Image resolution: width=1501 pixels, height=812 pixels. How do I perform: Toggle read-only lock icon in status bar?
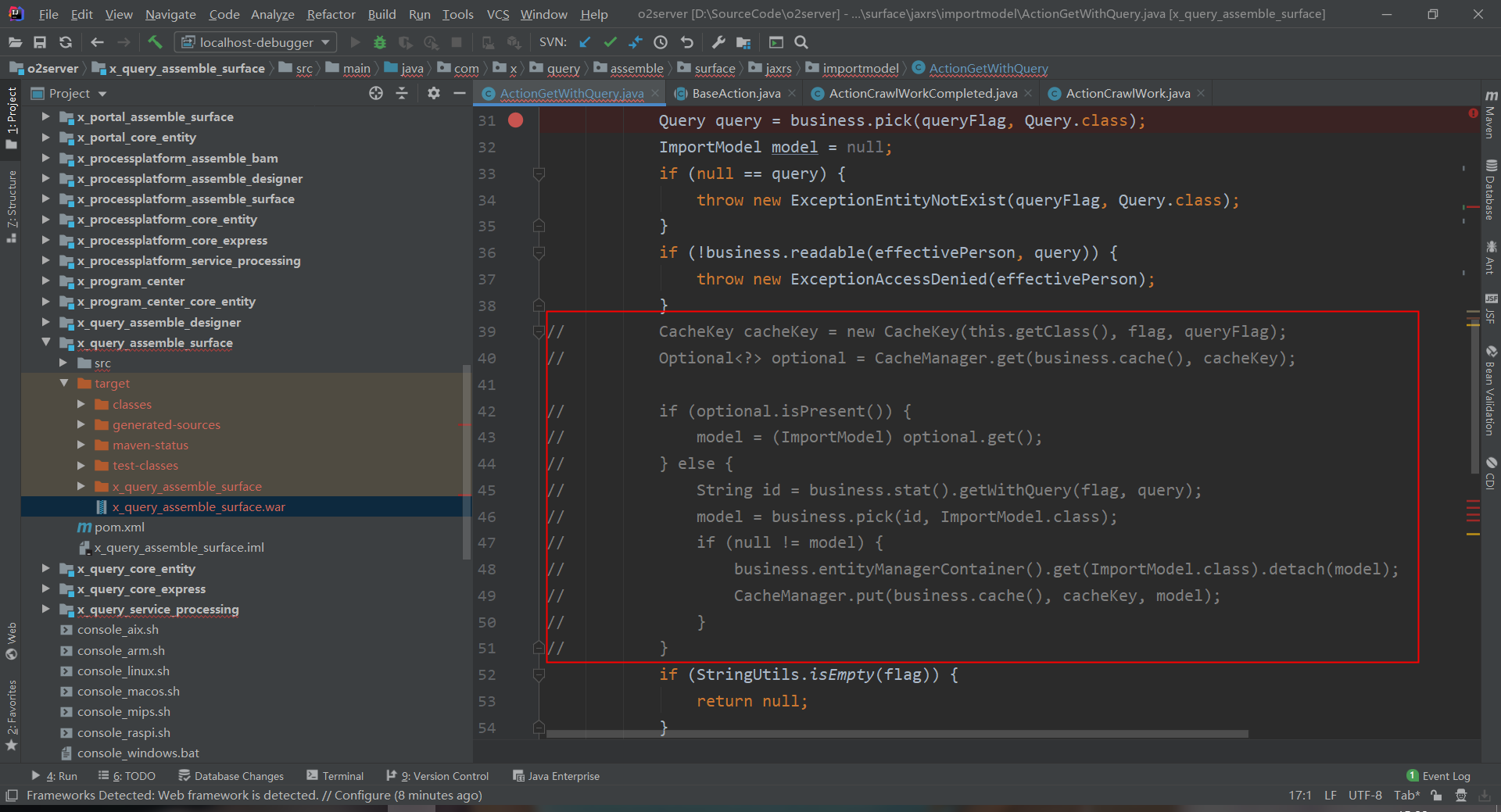point(1436,796)
